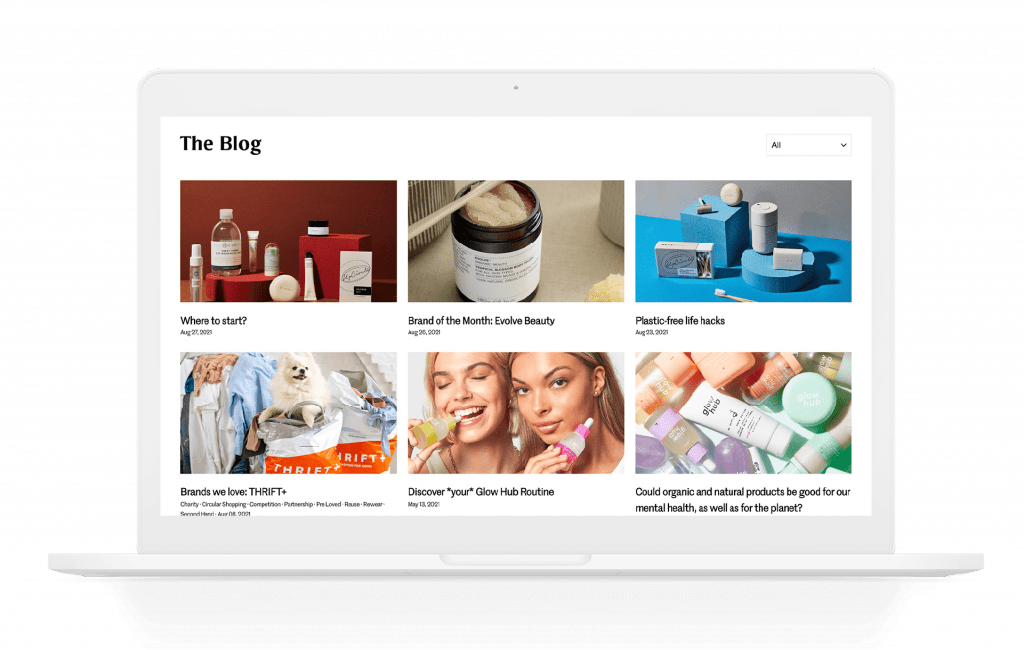Click The Blog page heading
This screenshot has width=1024, height=650.
click(221, 144)
